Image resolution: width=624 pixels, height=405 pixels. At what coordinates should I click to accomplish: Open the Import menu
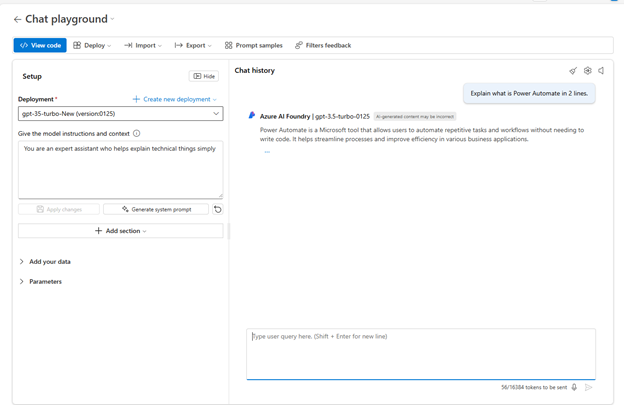pyautogui.click(x=143, y=45)
